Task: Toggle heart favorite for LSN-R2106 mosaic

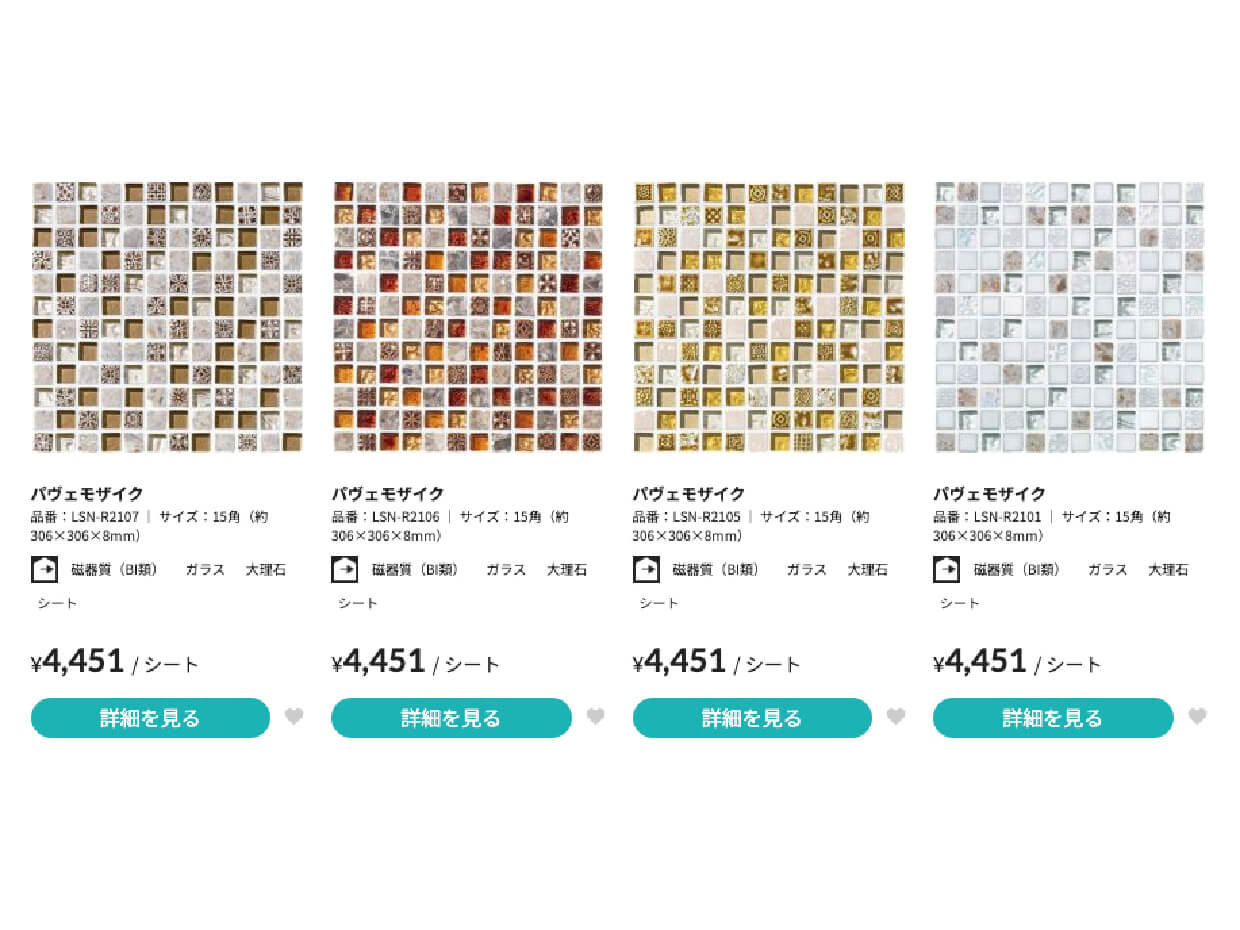Action: tap(595, 716)
